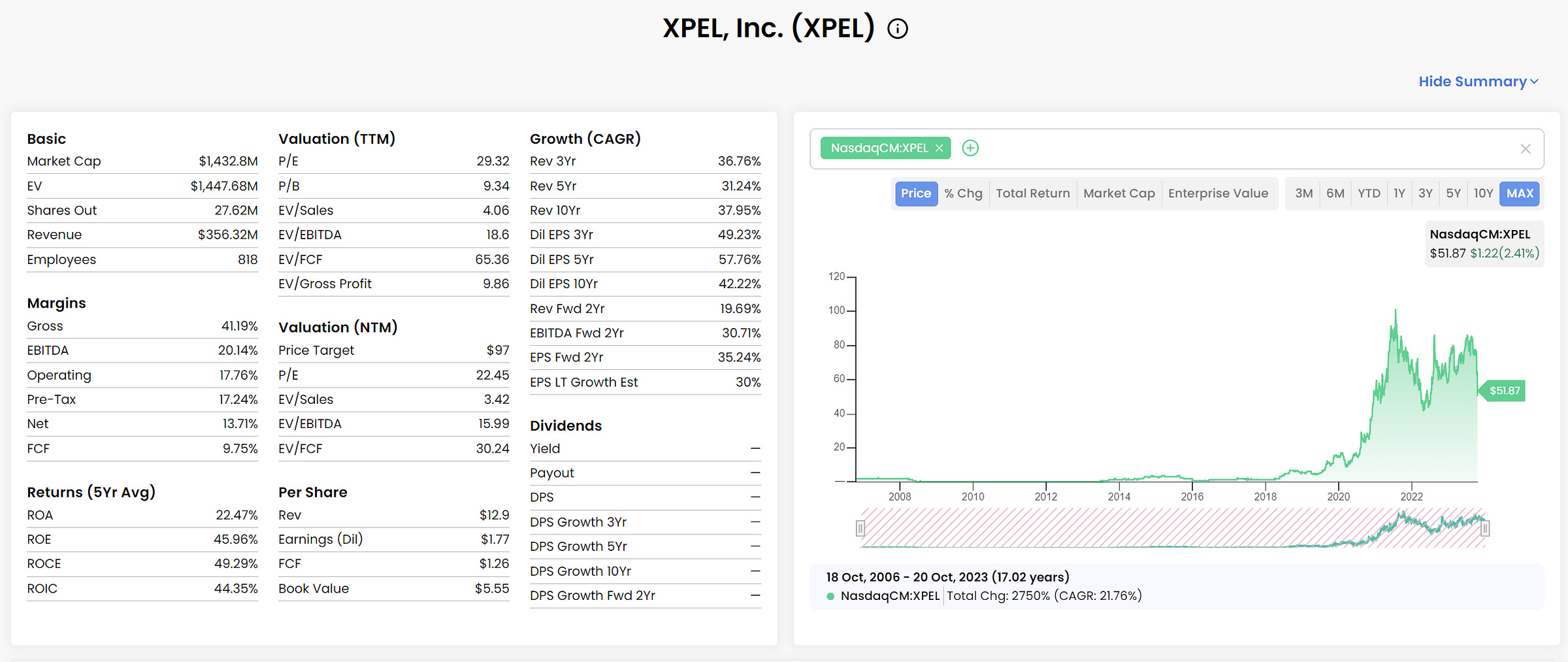Set chart range to 1Y
Viewport: 1568px width, 662px height.
click(1399, 193)
